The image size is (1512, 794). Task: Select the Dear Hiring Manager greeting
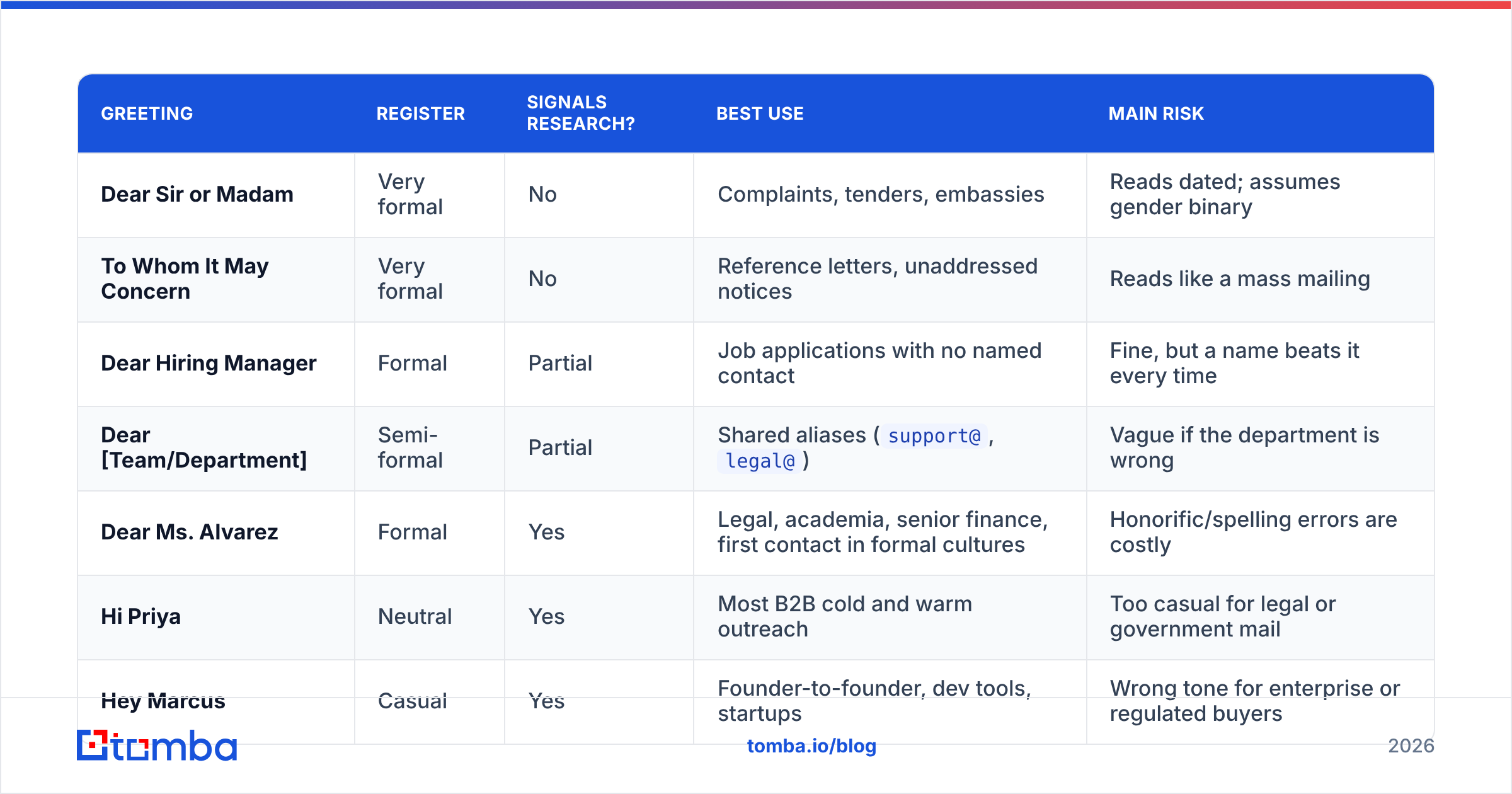click(209, 364)
